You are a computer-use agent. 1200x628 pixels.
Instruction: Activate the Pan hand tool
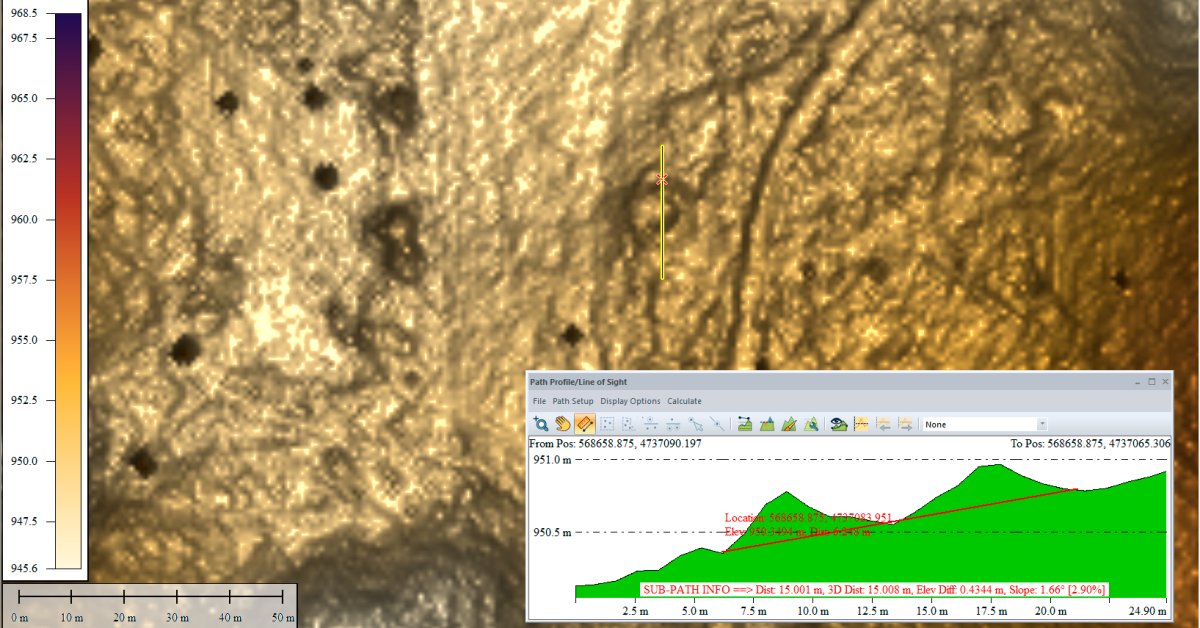click(562, 423)
